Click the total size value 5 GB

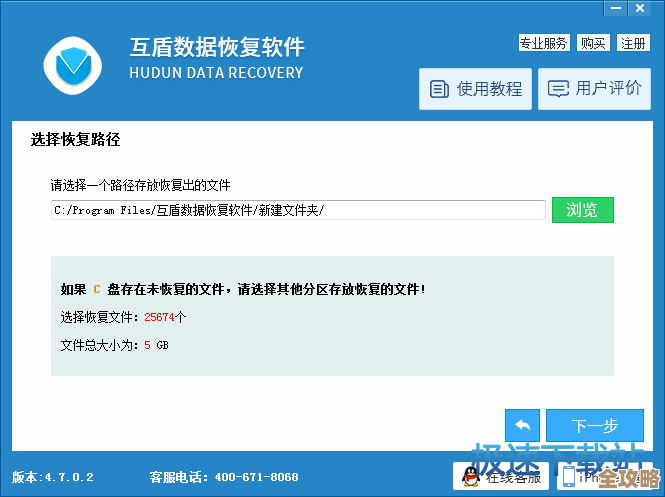[x=156, y=345]
